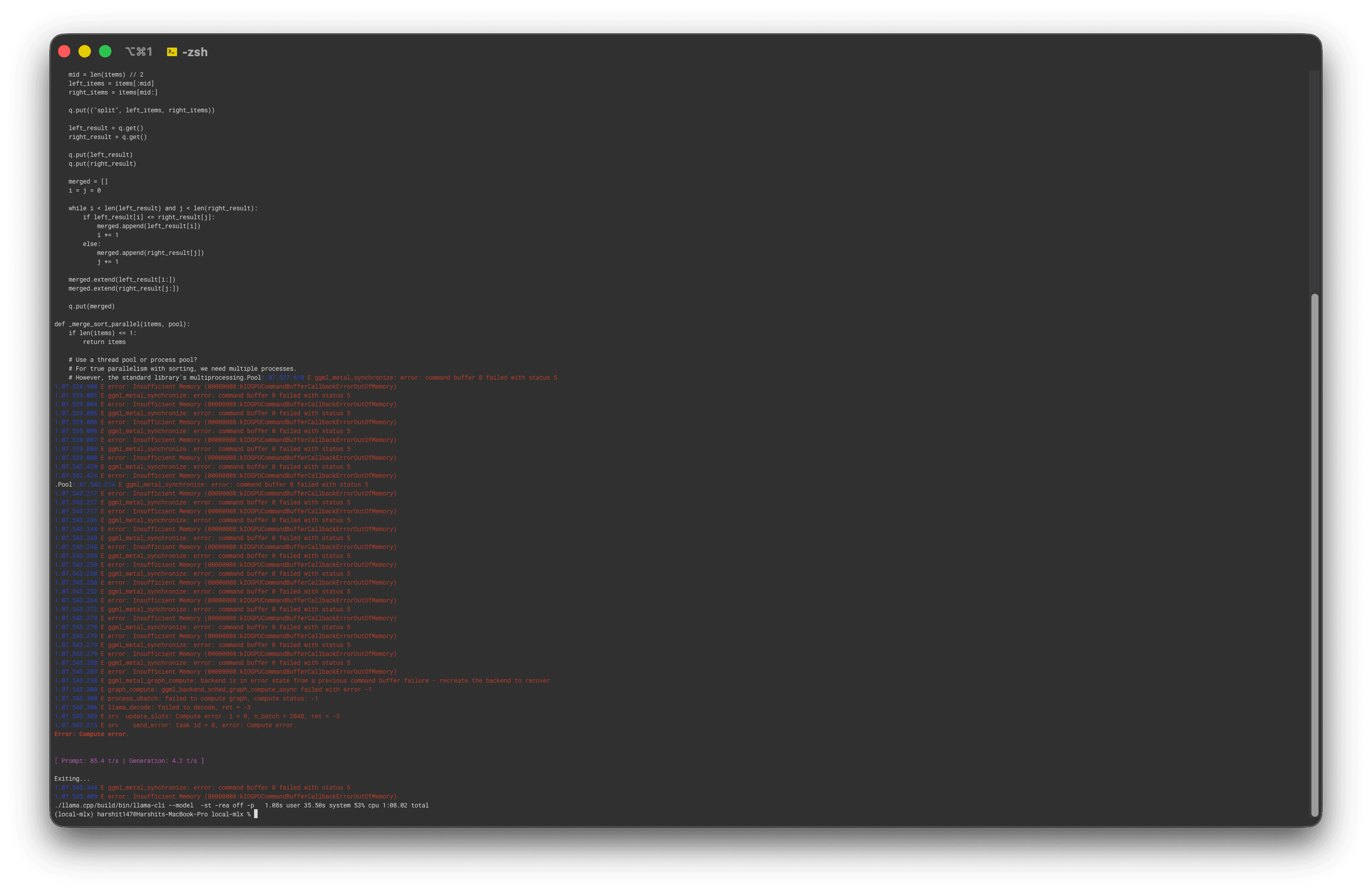Click the 'def _merge_sort_parallel(items, pool):' line
The height and width of the screenshot is (893, 1372).
122,324
